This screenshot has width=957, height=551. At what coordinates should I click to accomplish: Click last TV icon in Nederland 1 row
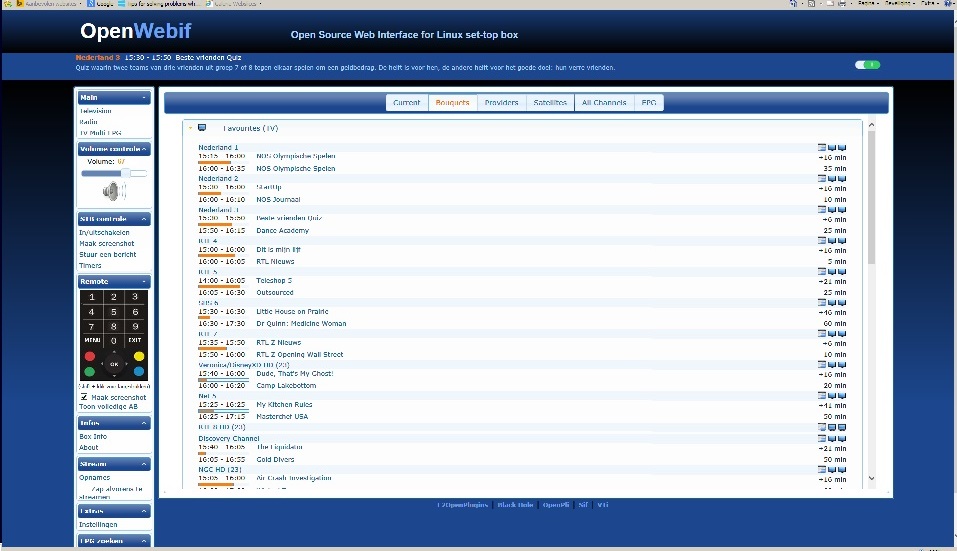[x=842, y=148]
